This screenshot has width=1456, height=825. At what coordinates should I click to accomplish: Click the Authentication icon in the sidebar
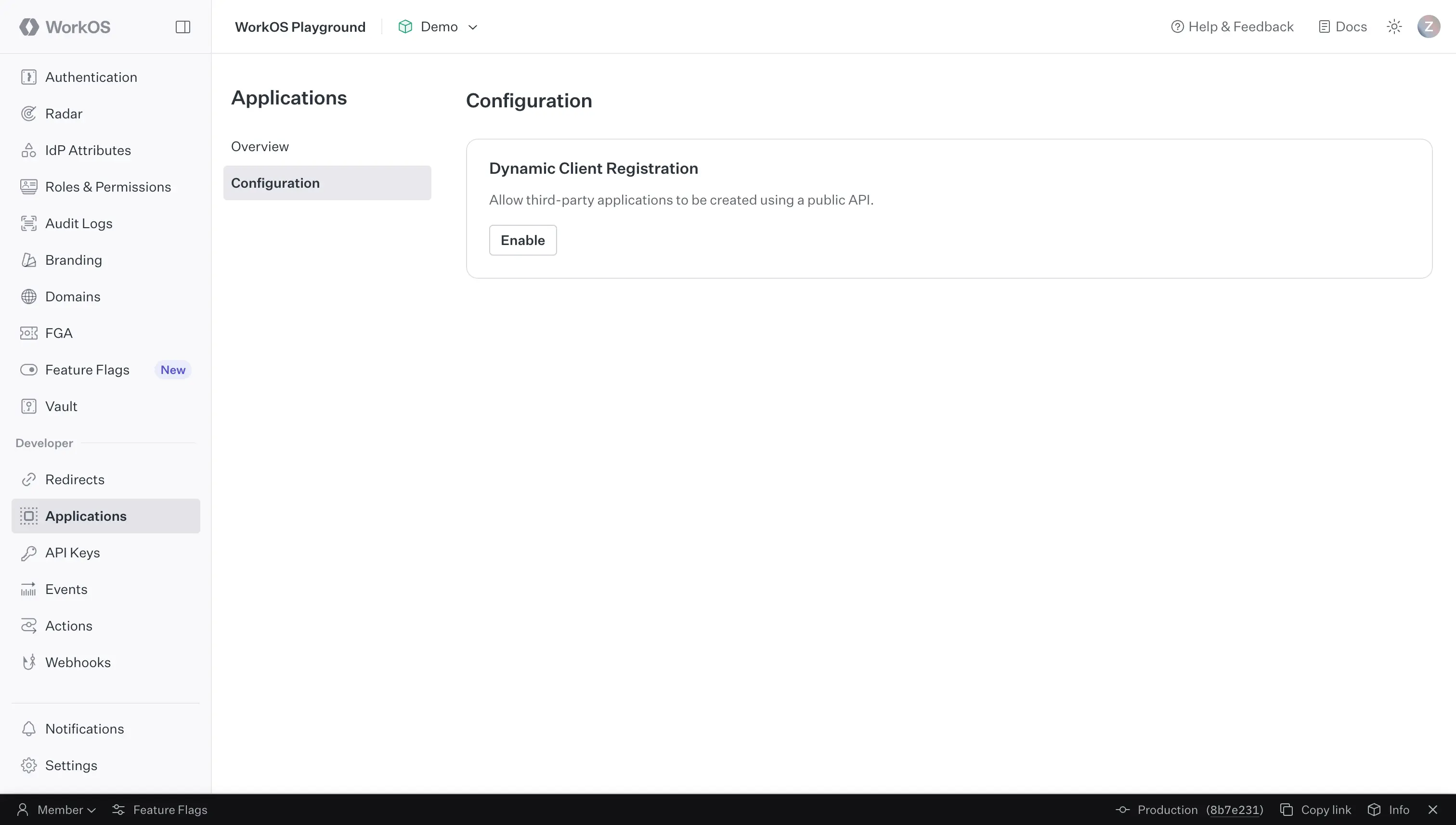pyautogui.click(x=29, y=77)
